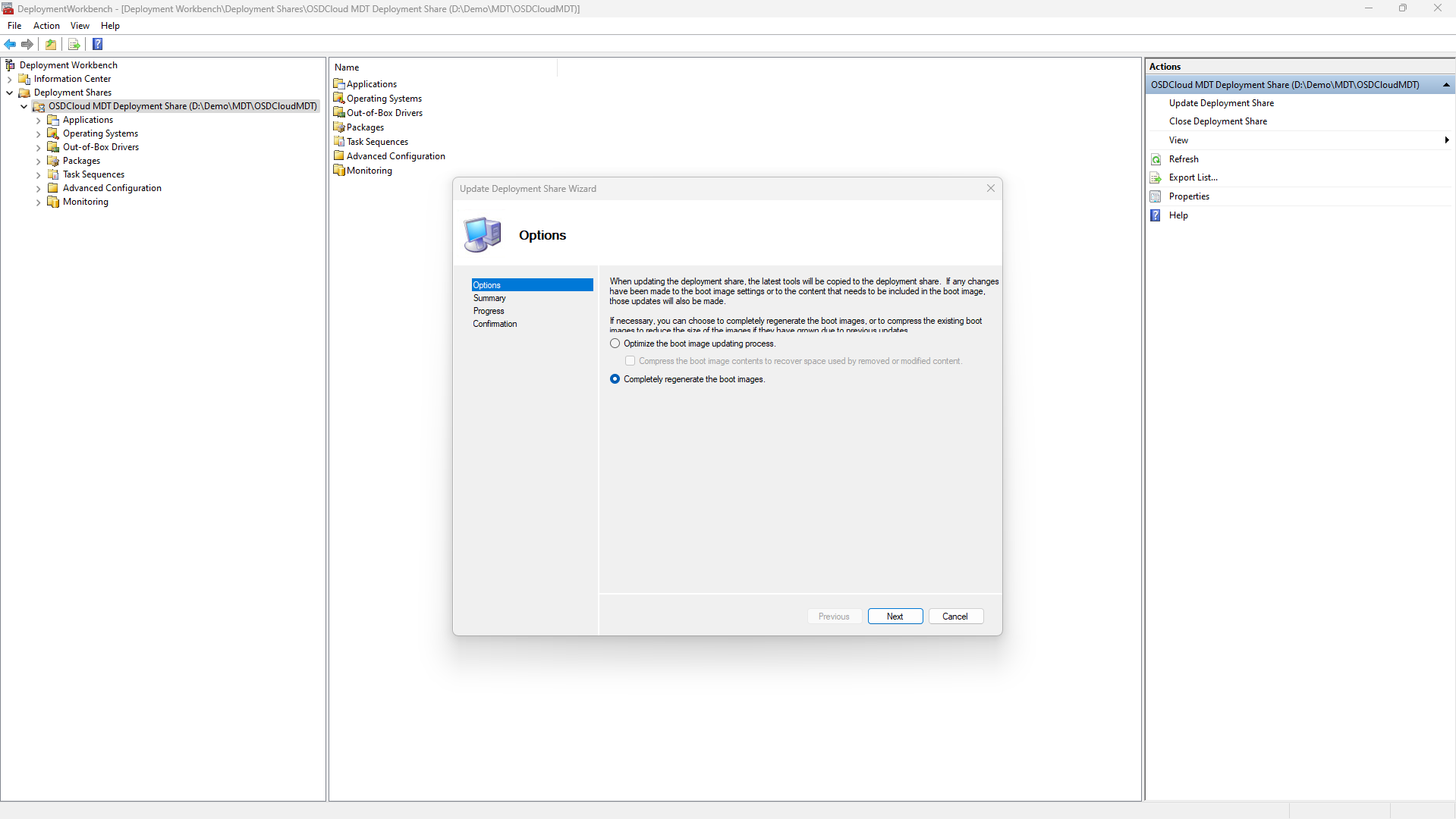Cancel the Update Deployment Share Wizard
Screen dimensions: 1456x819
coord(955,617)
